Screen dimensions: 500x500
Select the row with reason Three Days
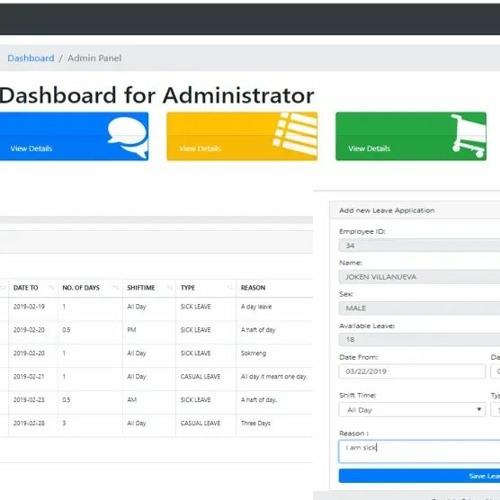pos(156,423)
